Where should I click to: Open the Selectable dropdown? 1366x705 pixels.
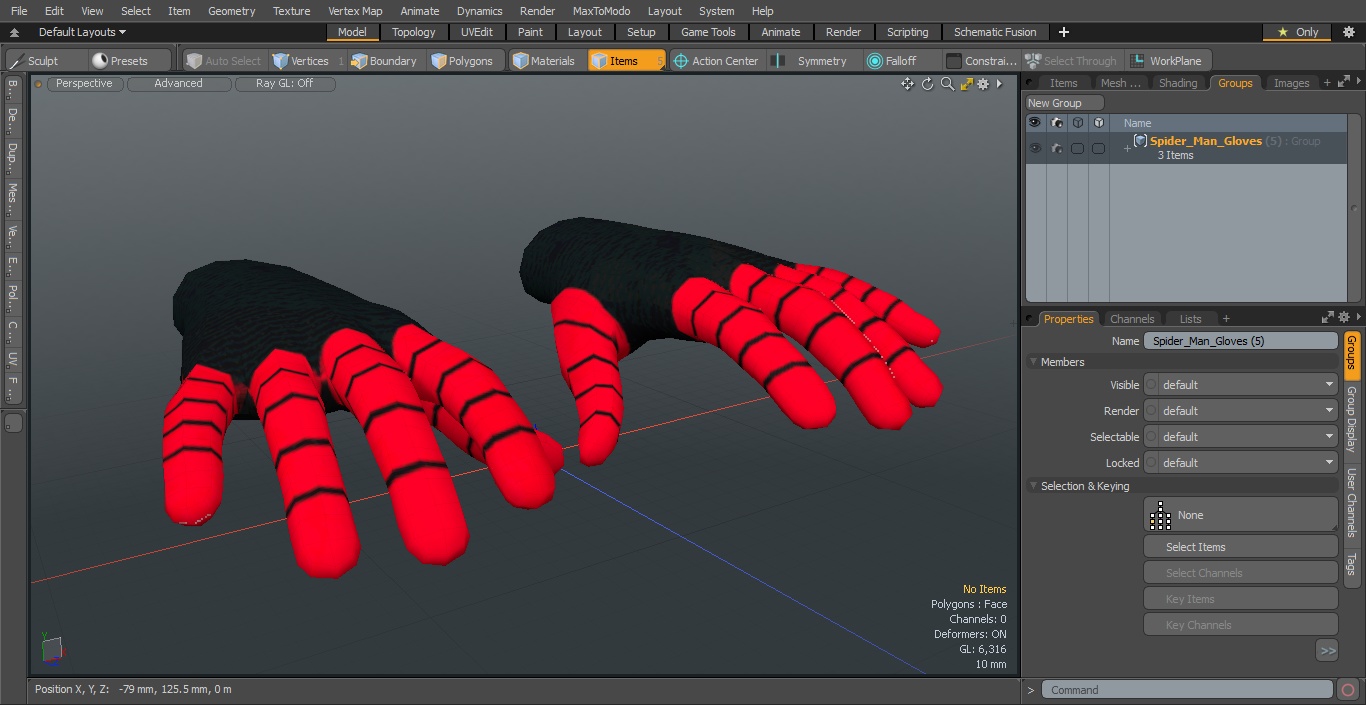(x=1240, y=437)
